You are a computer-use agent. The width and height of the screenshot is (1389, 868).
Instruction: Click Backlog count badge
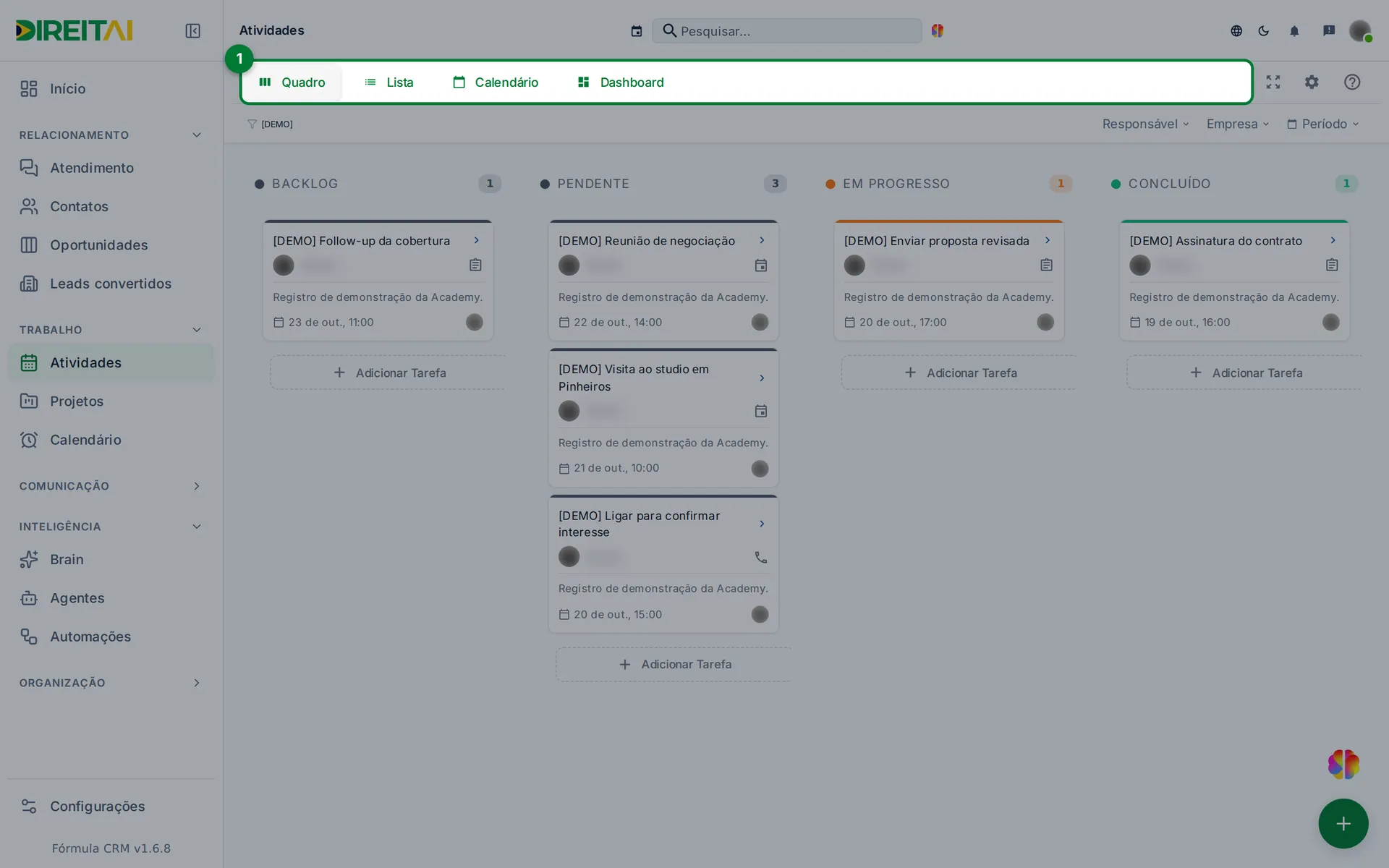(490, 184)
